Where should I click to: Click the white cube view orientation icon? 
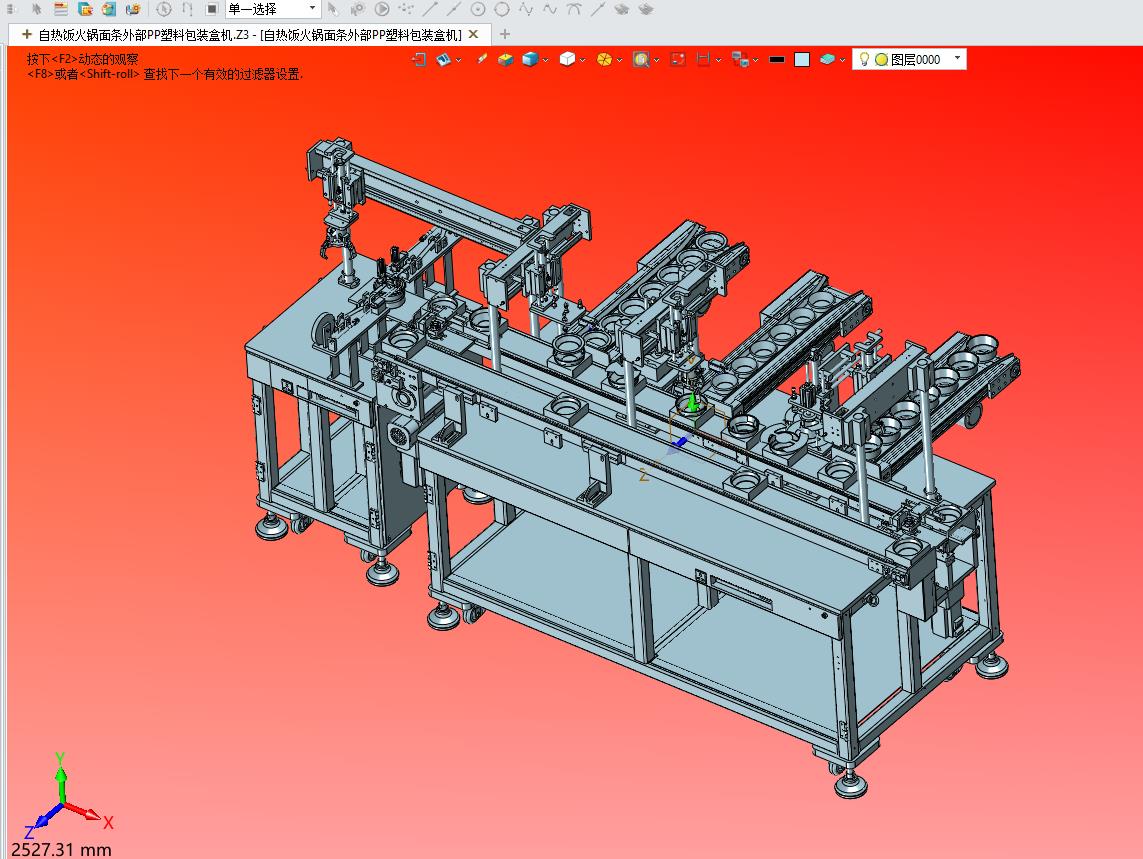[x=567, y=59]
